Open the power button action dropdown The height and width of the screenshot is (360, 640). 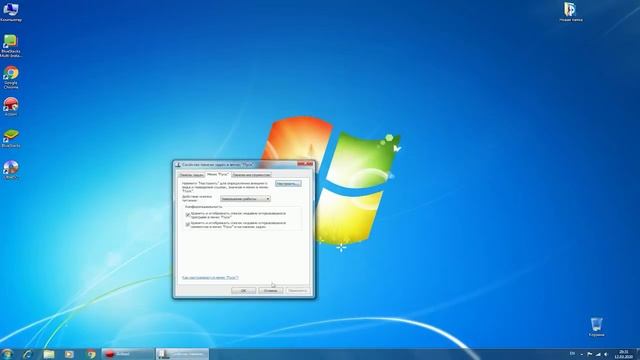click(x=245, y=199)
